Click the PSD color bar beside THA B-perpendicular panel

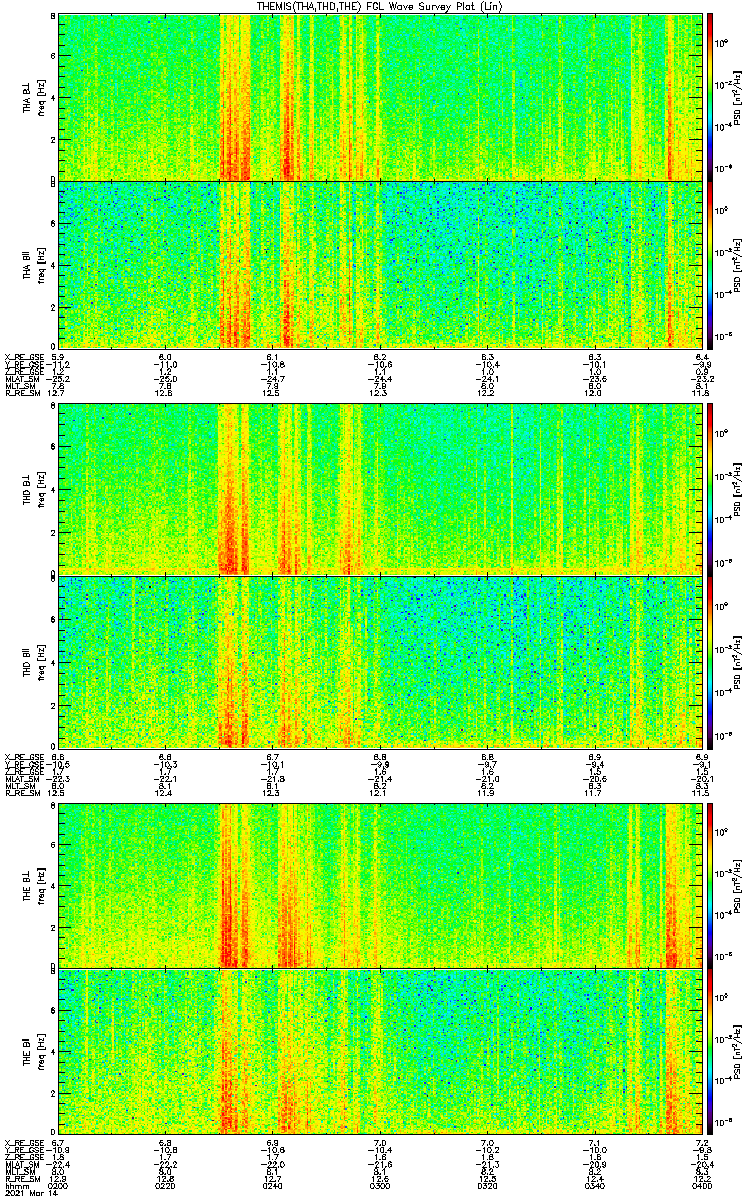click(x=711, y=96)
